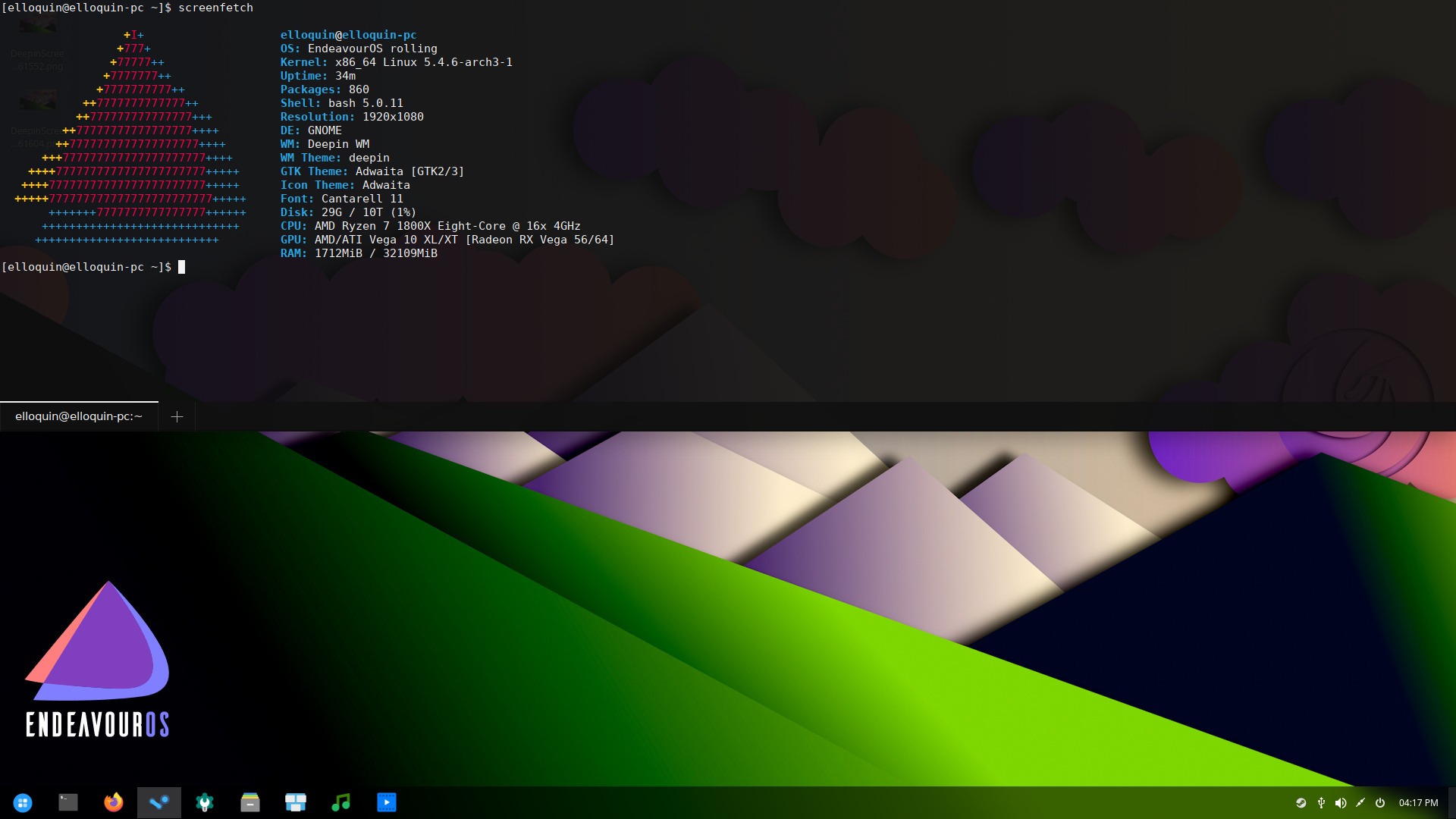Click the 'DE: GNOME' line

311,130
